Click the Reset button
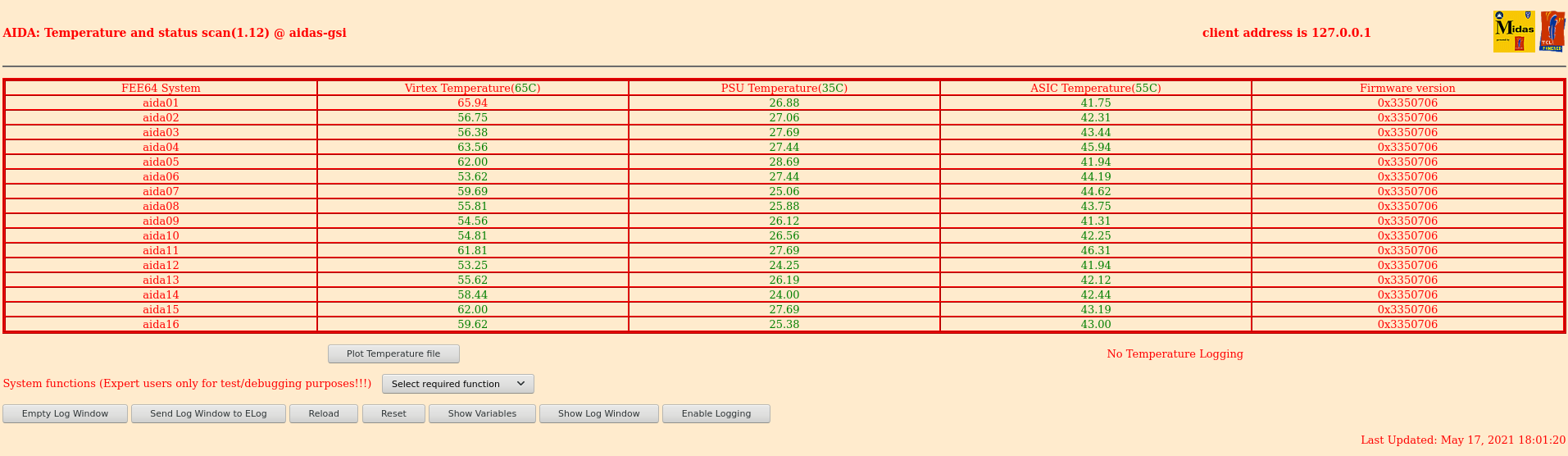 point(393,413)
